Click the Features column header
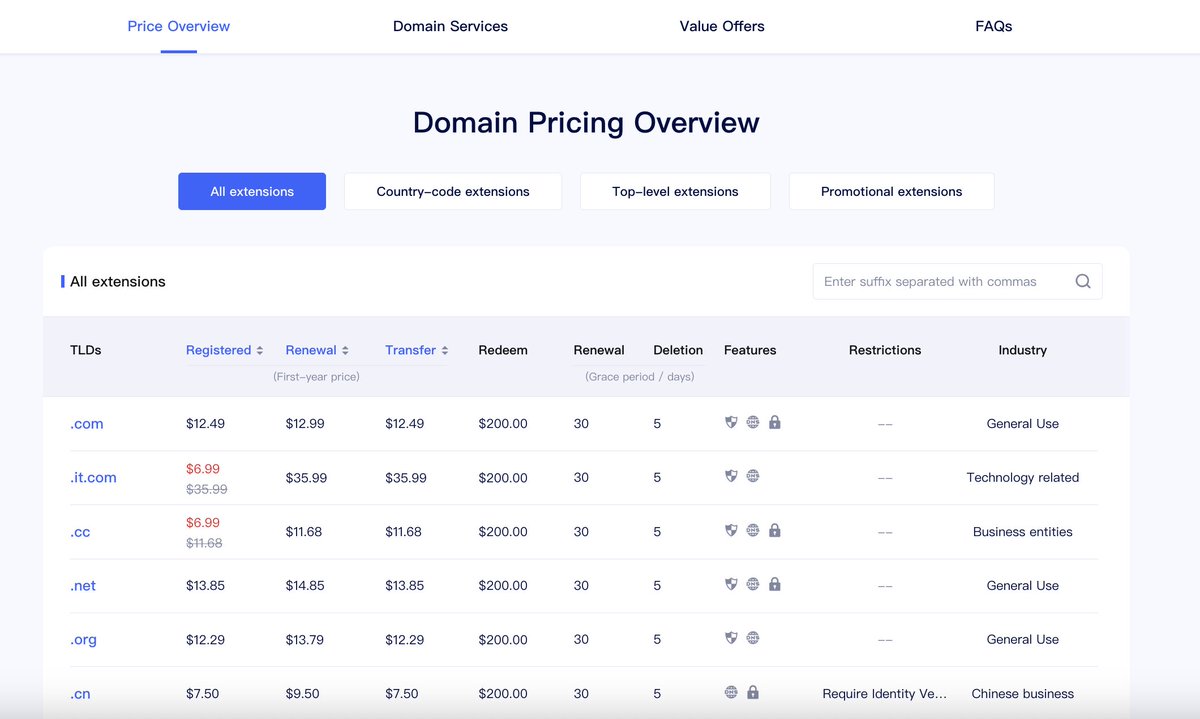The image size is (1200, 719). (750, 350)
